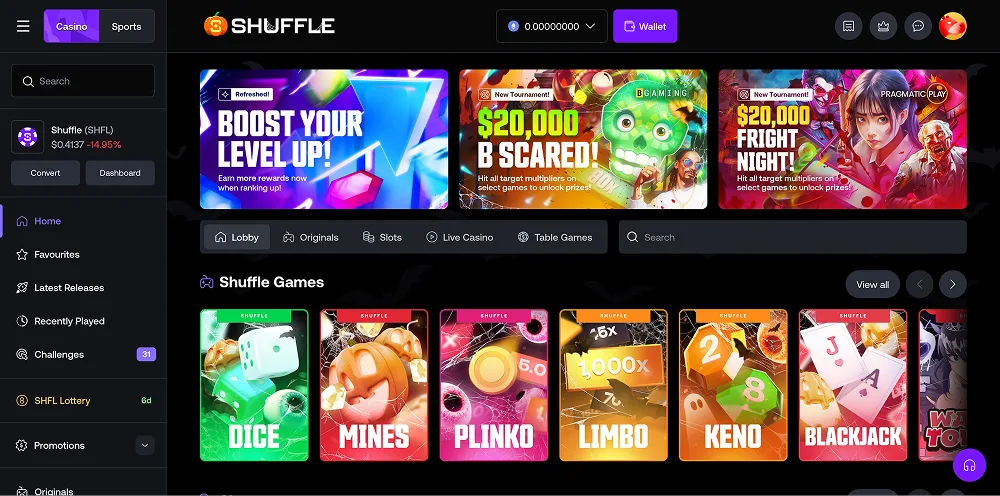
Task: Open the Shuffle SHFL token icon
Action: [27, 137]
